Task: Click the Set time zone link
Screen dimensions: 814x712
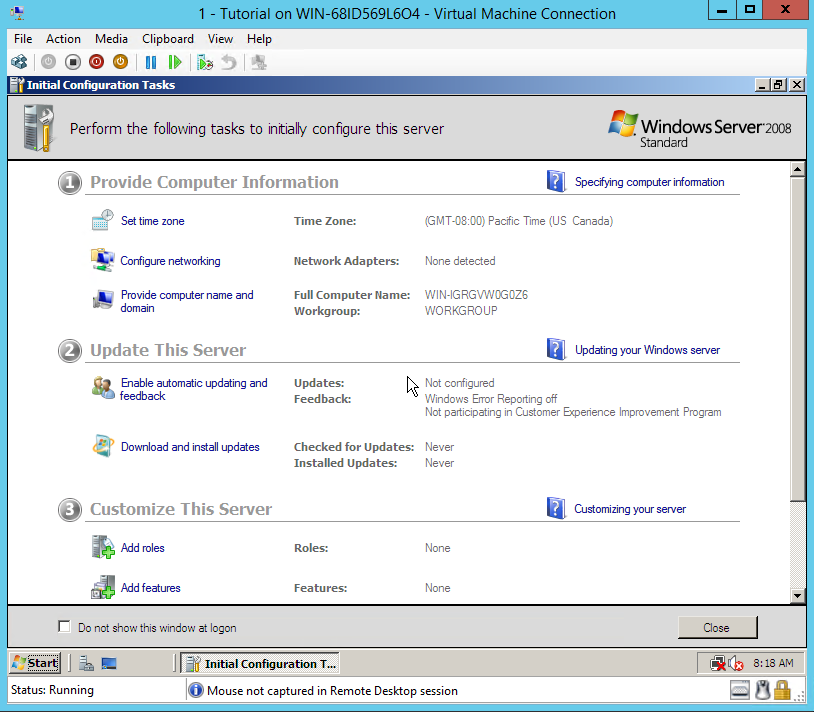Action: [153, 221]
